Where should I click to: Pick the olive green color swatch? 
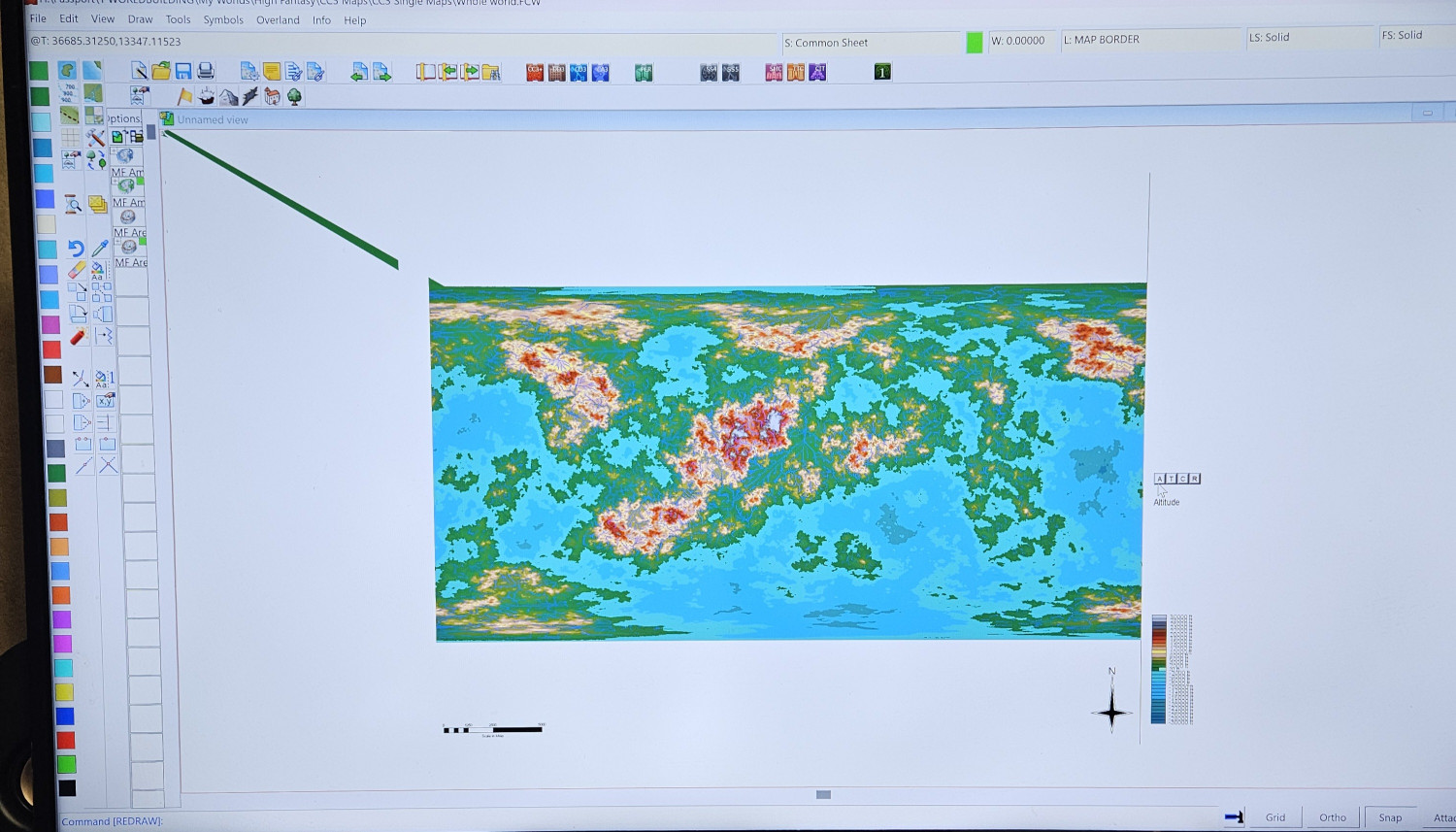pos(57,497)
